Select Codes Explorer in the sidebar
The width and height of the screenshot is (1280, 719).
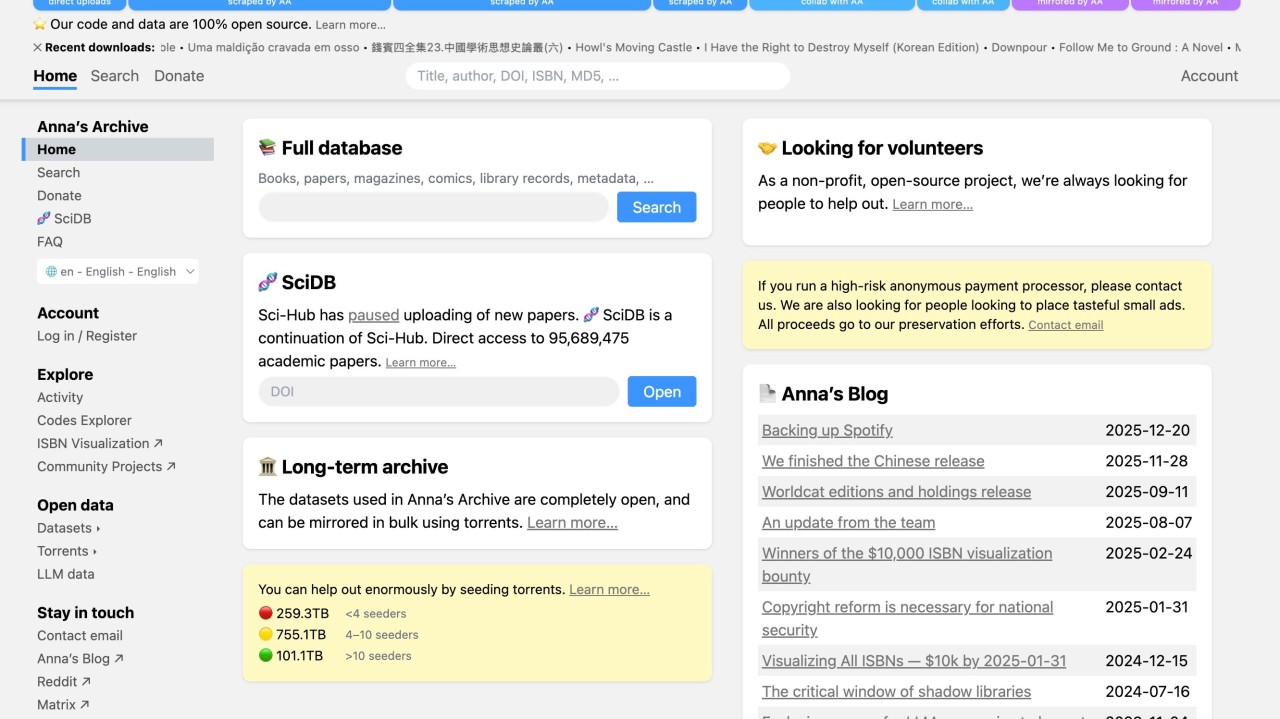pos(84,420)
